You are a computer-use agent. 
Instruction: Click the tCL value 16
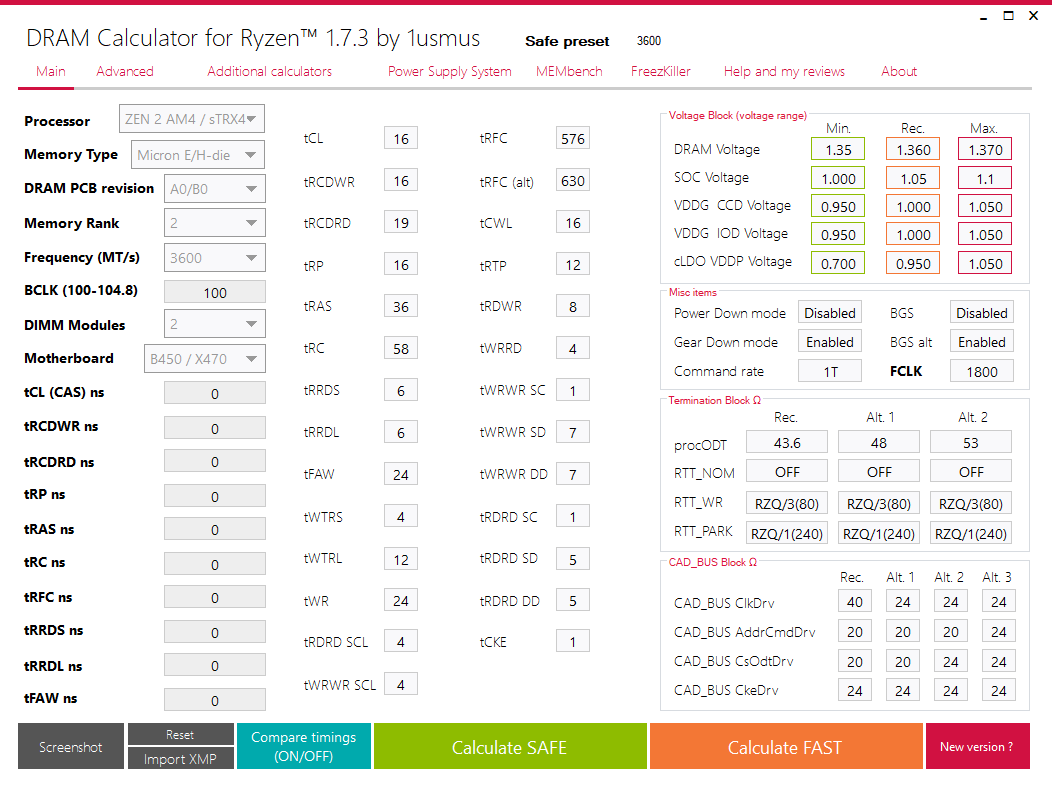click(401, 138)
